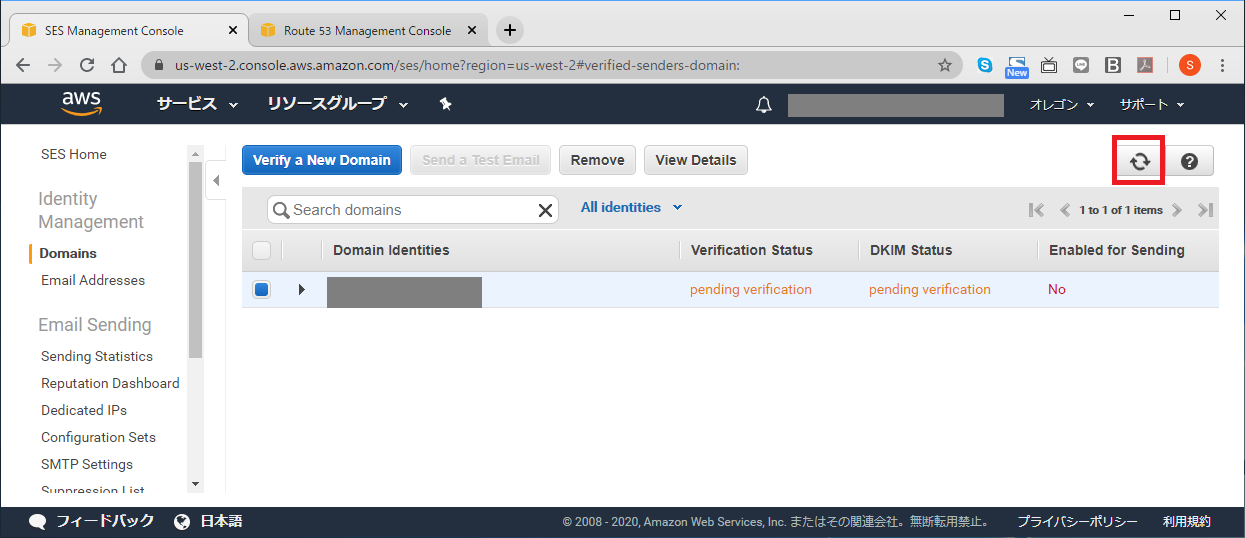This screenshot has width=1245, height=538.
Task: Select Domains in the sidebar
Action: pyautogui.click(x=68, y=253)
